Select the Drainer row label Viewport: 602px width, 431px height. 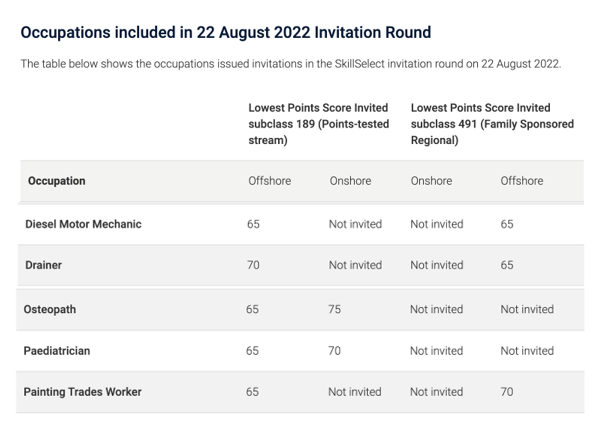[x=44, y=265]
